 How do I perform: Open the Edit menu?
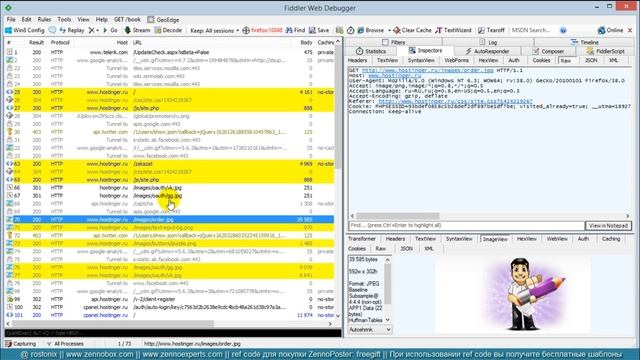pos(27,20)
